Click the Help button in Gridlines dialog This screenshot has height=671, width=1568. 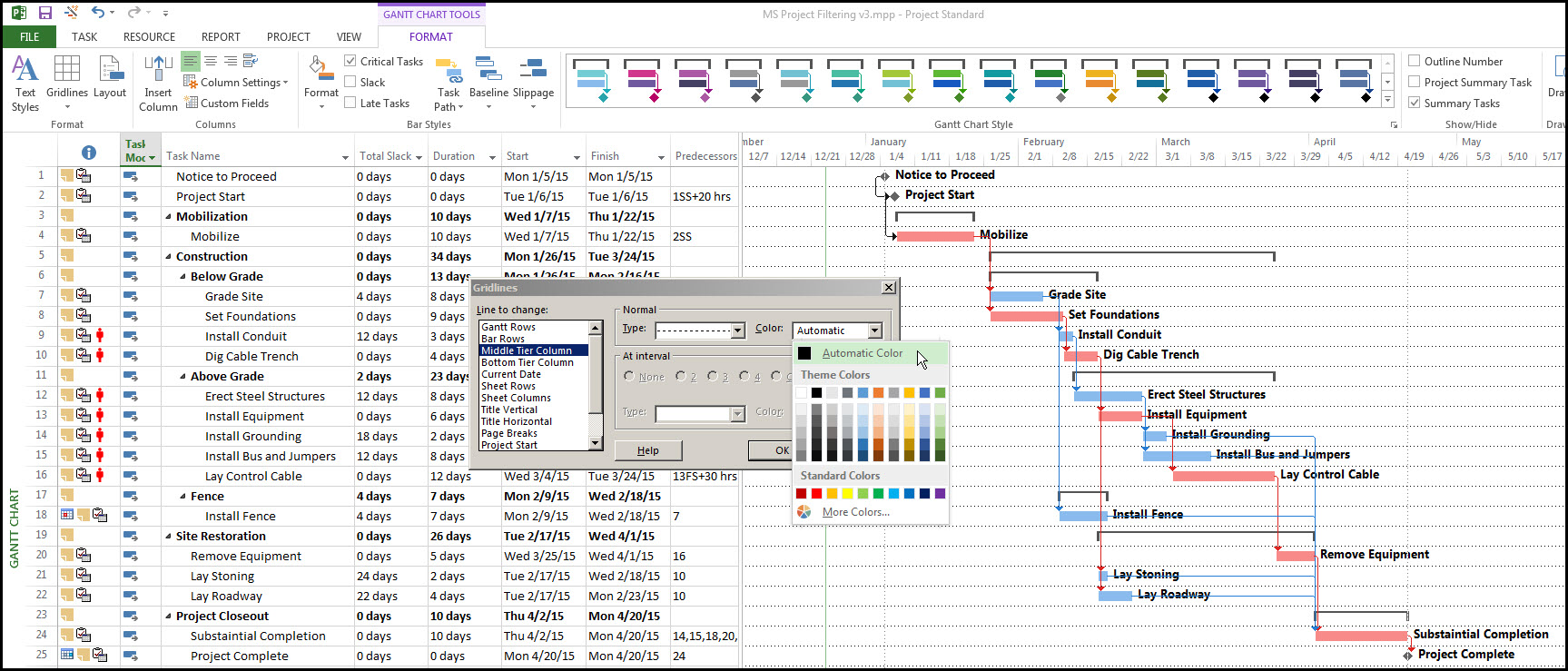pyautogui.click(x=648, y=450)
